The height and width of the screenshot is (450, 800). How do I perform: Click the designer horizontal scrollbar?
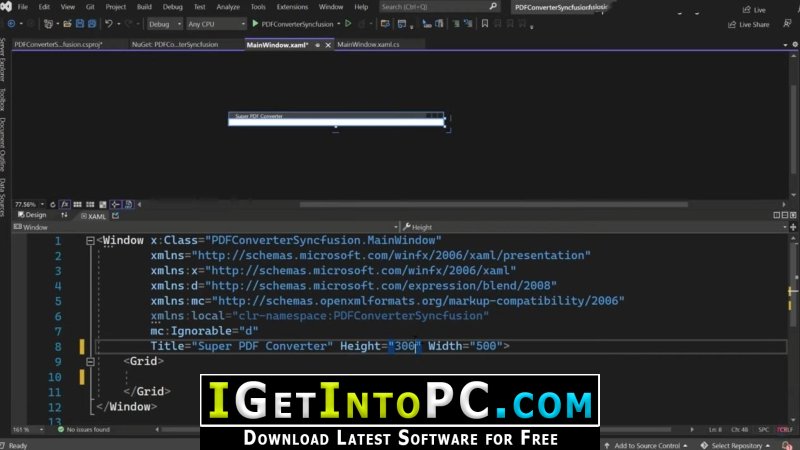tap(493, 205)
